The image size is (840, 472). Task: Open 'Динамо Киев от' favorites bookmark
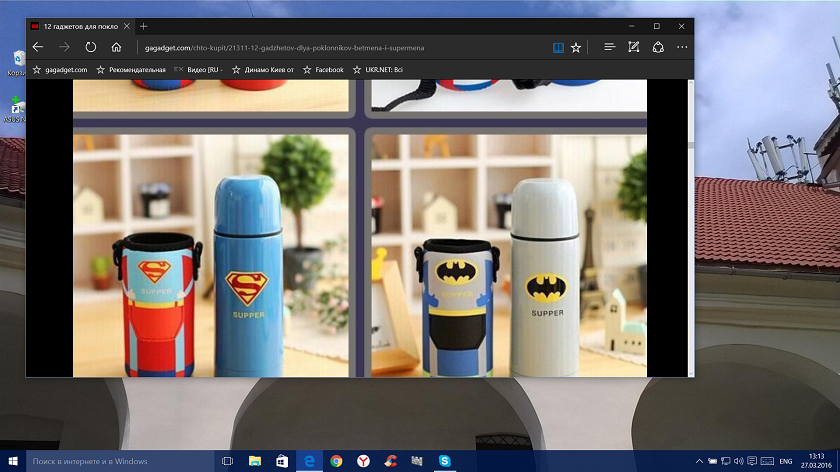pyautogui.click(x=263, y=70)
